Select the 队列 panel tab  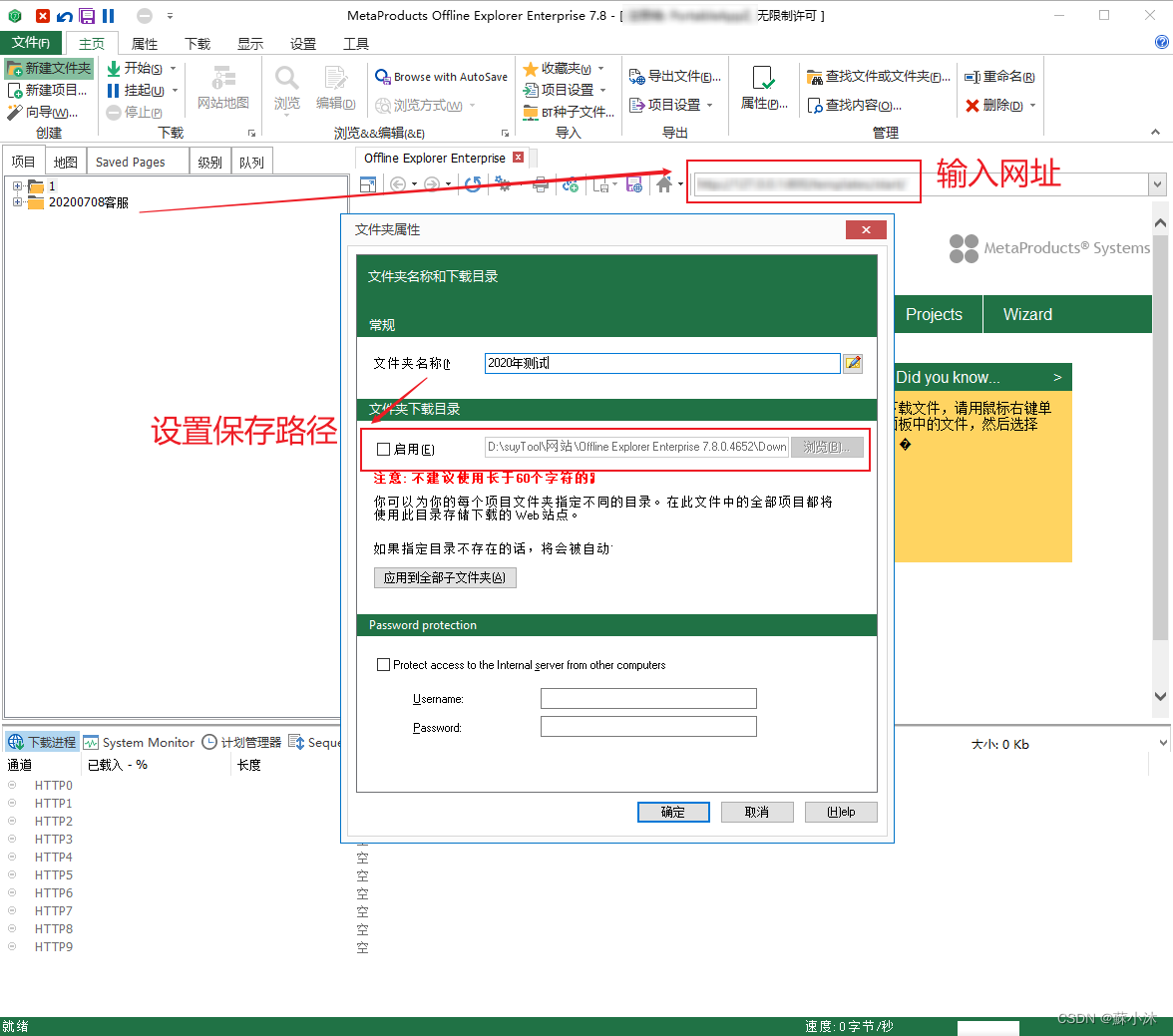pyautogui.click(x=252, y=162)
